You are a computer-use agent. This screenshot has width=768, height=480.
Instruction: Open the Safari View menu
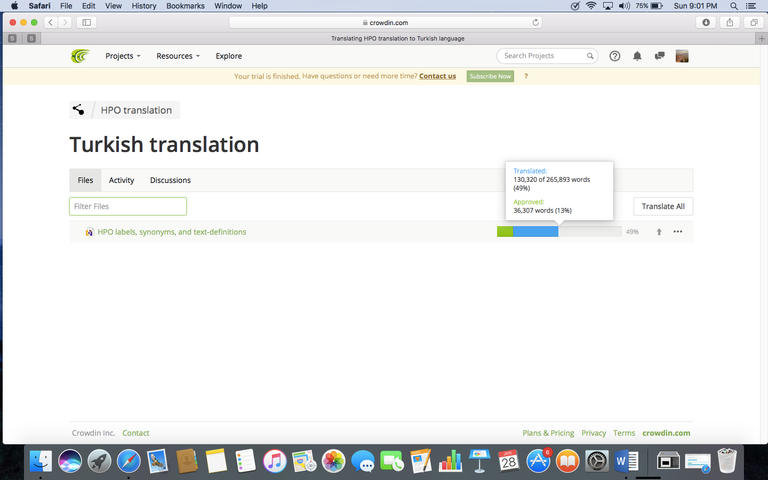113,6
